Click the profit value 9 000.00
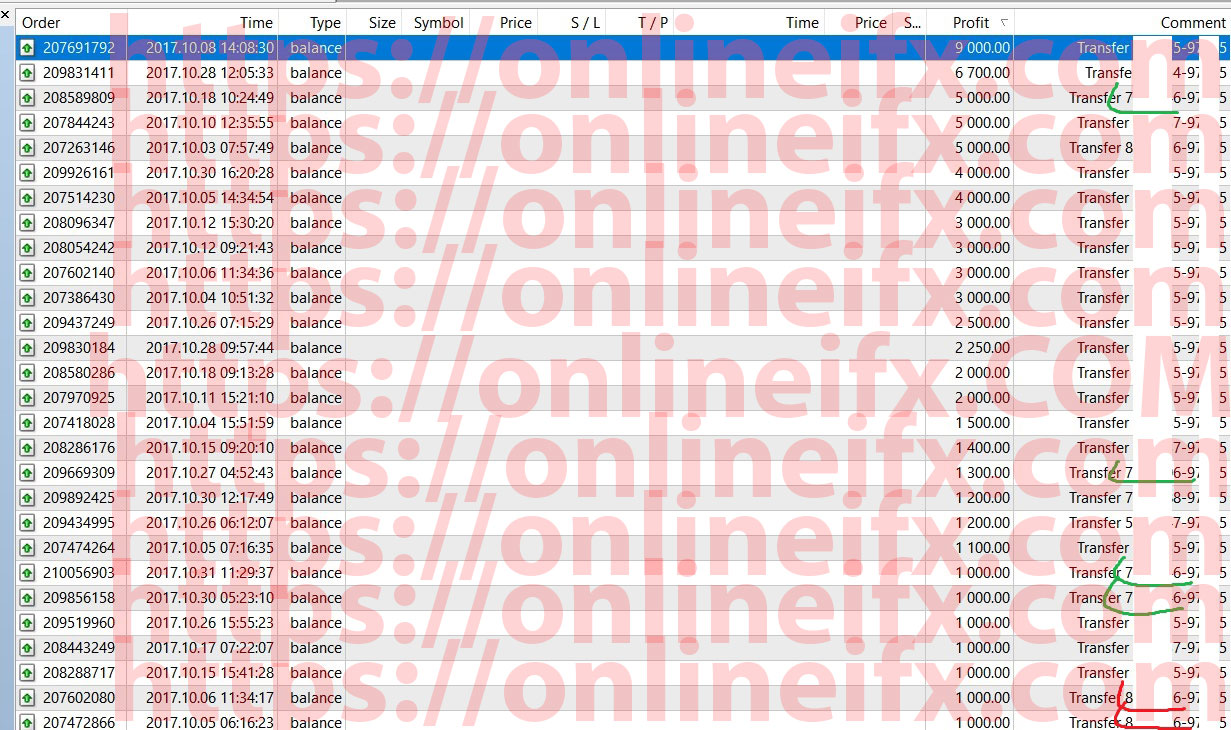Viewport: 1231px width, 730px height. (x=982, y=48)
